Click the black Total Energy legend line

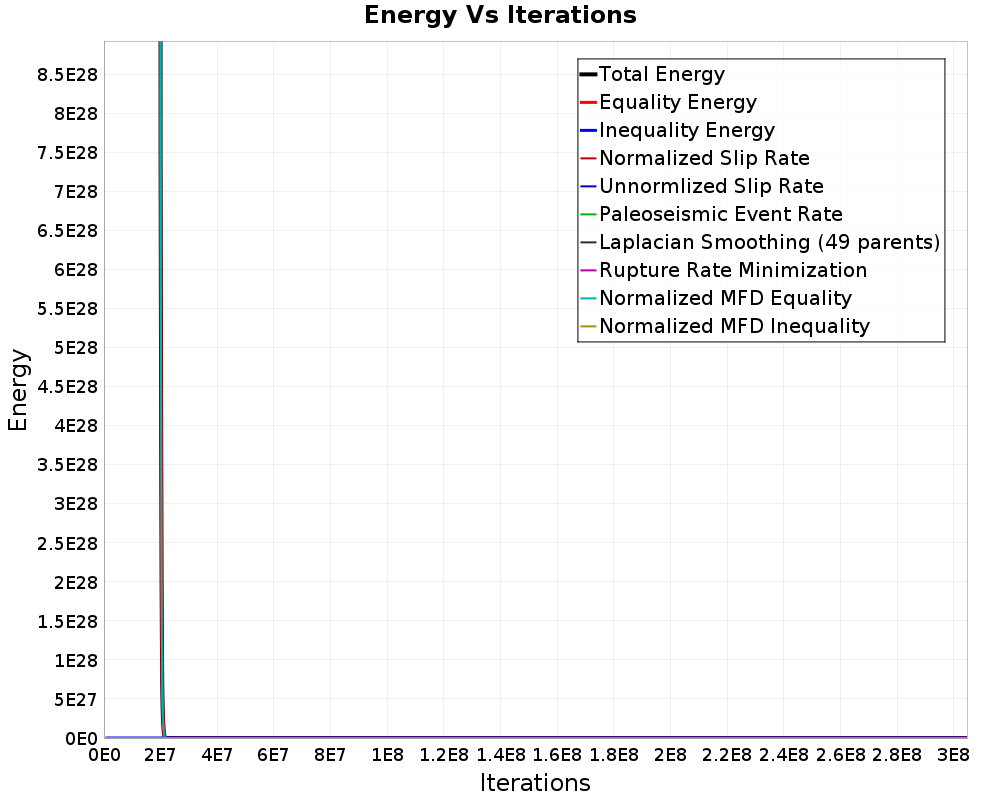click(x=588, y=75)
